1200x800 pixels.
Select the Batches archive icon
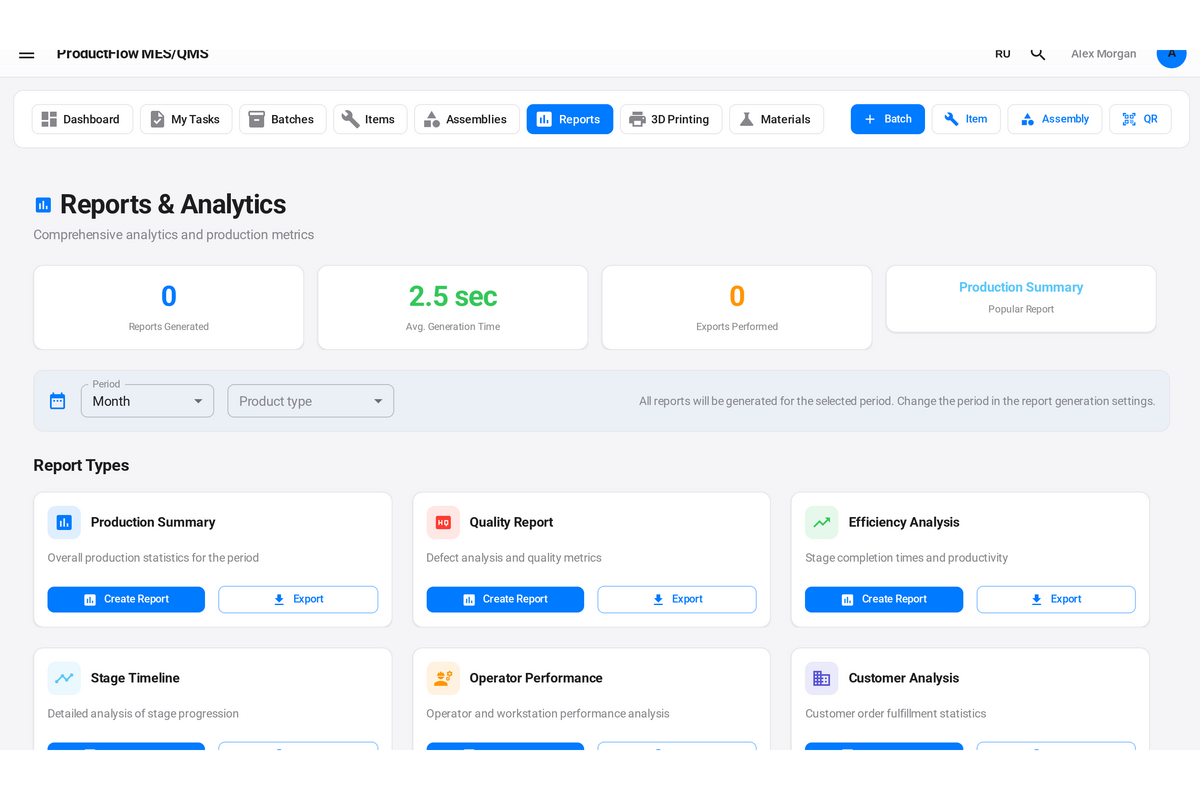[258, 119]
